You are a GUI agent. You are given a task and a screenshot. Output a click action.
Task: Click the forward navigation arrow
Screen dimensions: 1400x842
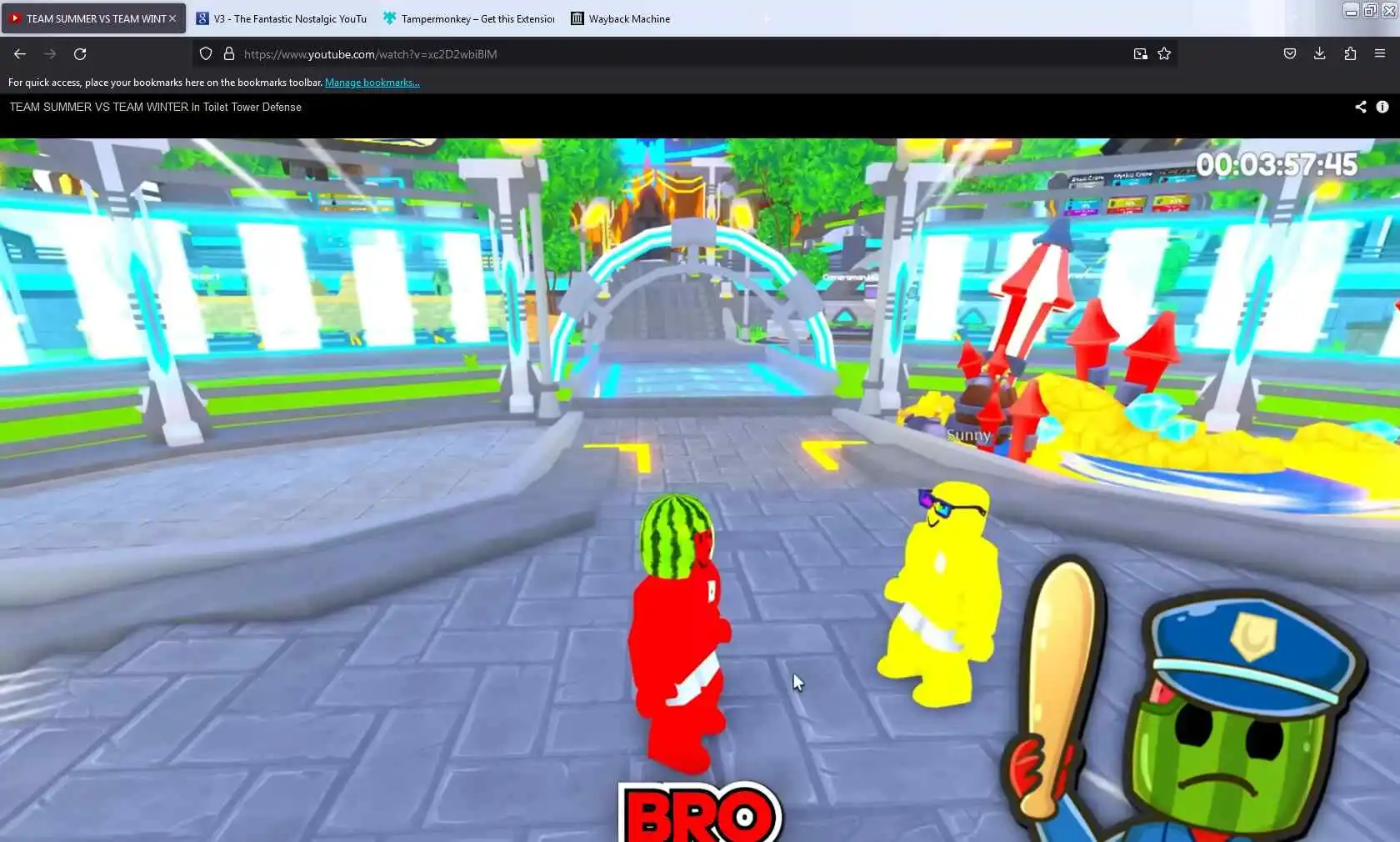(50, 53)
